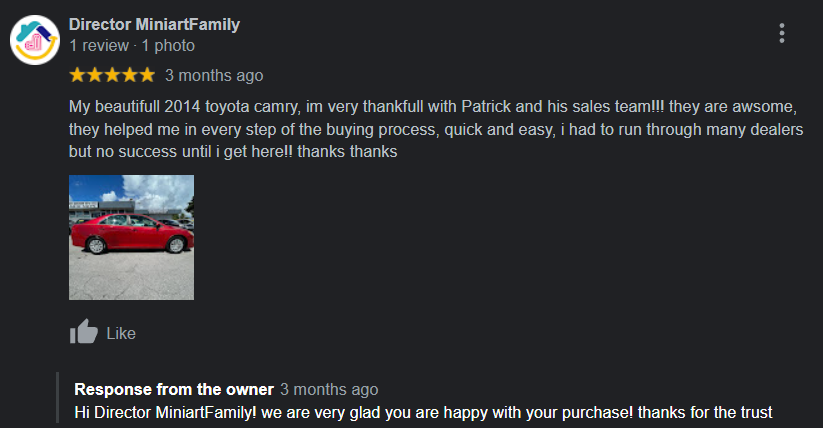
Task: Click the owner response's "3 months ago" timestamp
Action: pyautogui.click(x=329, y=389)
